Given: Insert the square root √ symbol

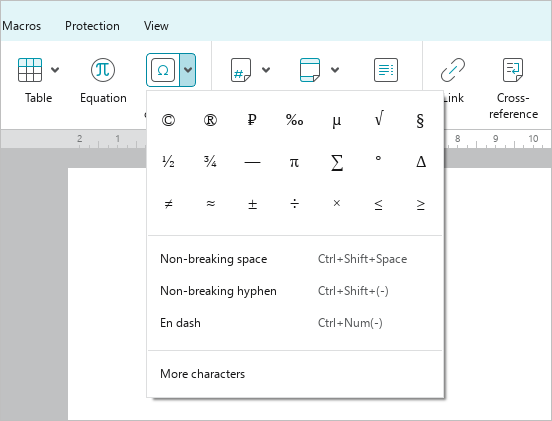Looking at the screenshot, I should [379, 118].
